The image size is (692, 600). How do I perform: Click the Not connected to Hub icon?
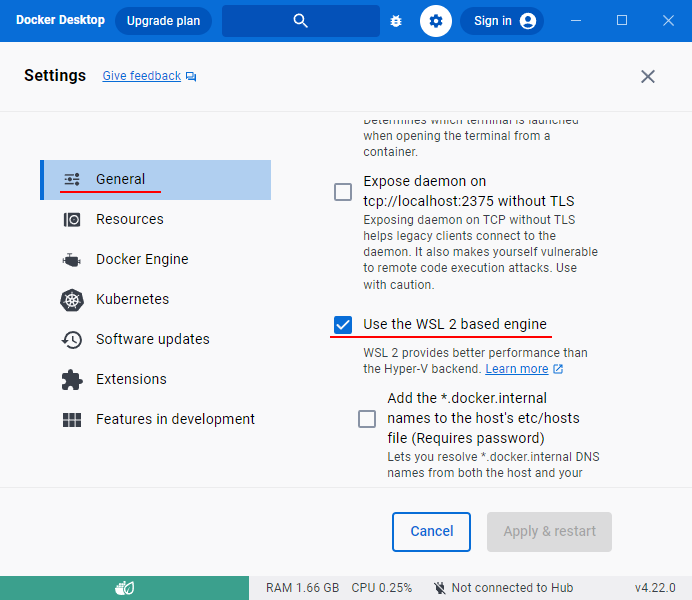440,588
